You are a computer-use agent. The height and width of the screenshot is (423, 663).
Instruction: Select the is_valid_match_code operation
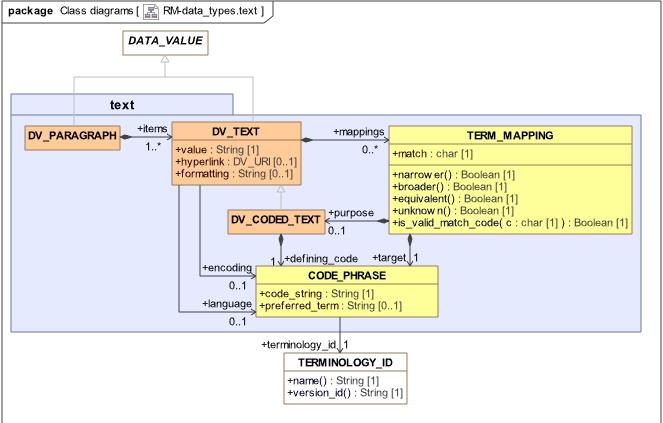pos(509,221)
